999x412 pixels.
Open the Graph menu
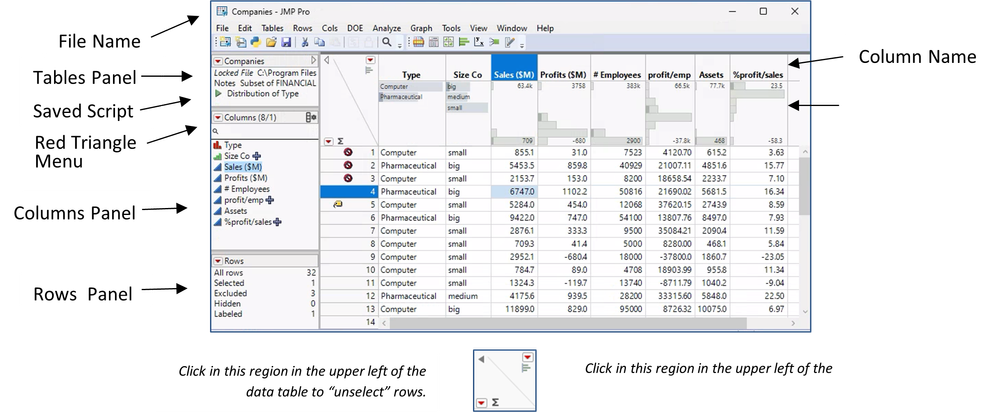421,28
